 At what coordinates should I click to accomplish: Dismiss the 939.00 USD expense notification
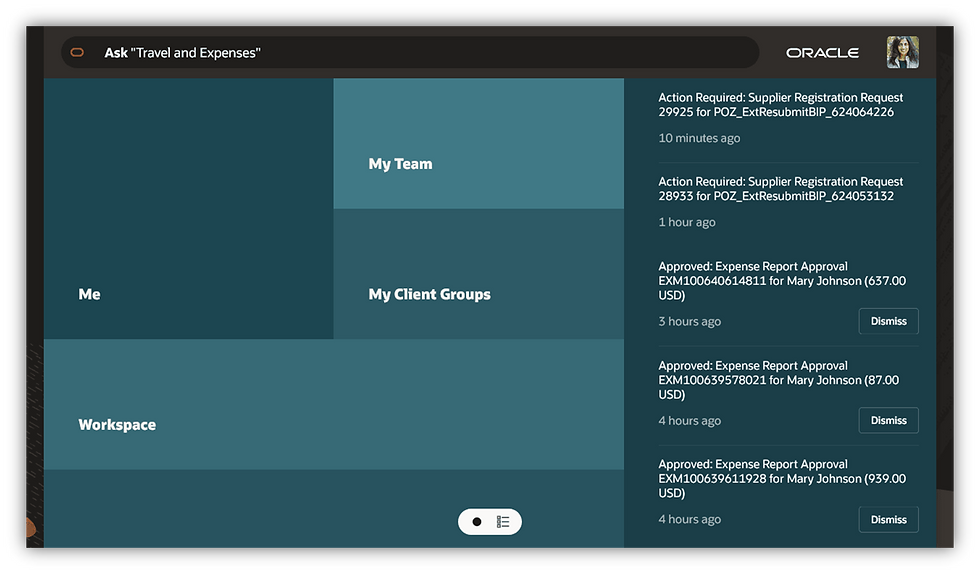click(888, 520)
